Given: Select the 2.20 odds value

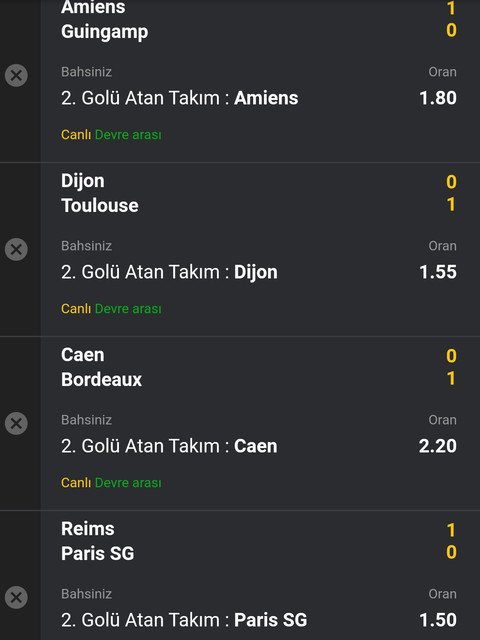Looking at the screenshot, I should point(438,446).
